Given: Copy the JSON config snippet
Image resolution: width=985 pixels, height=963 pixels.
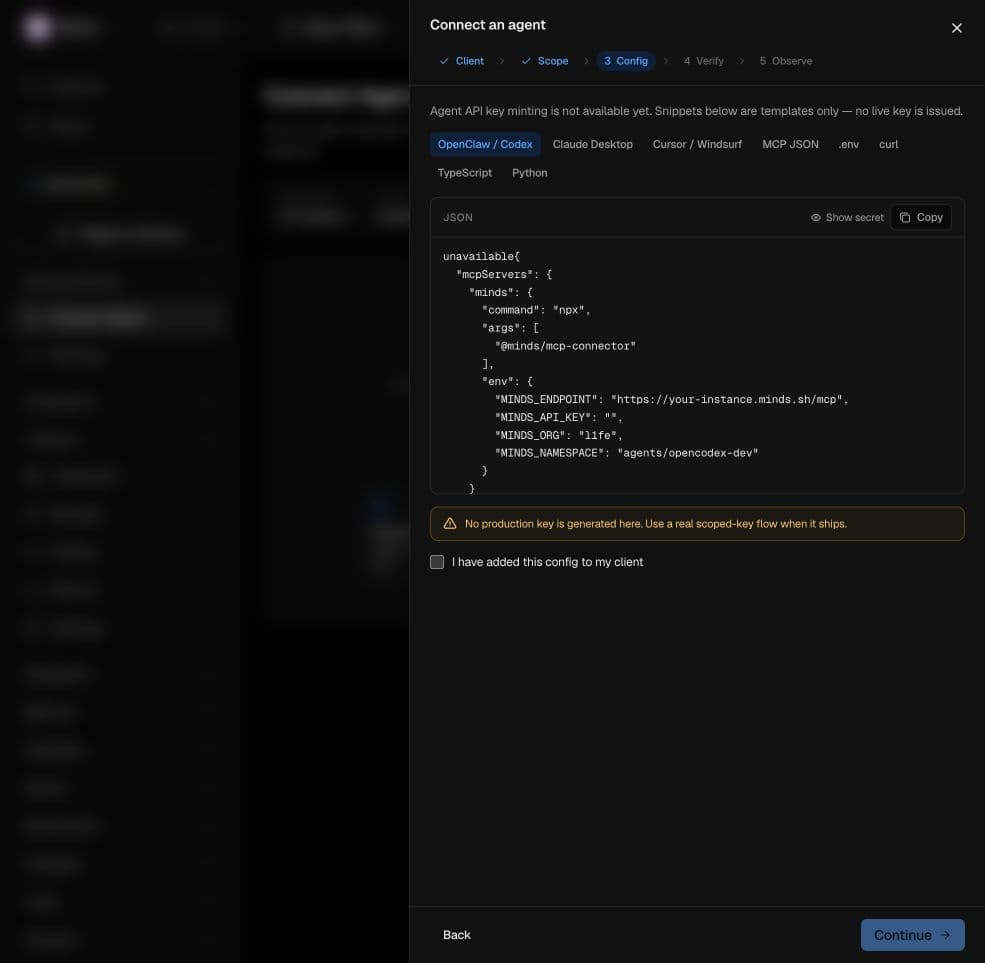Looking at the screenshot, I should click(x=921, y=217).
